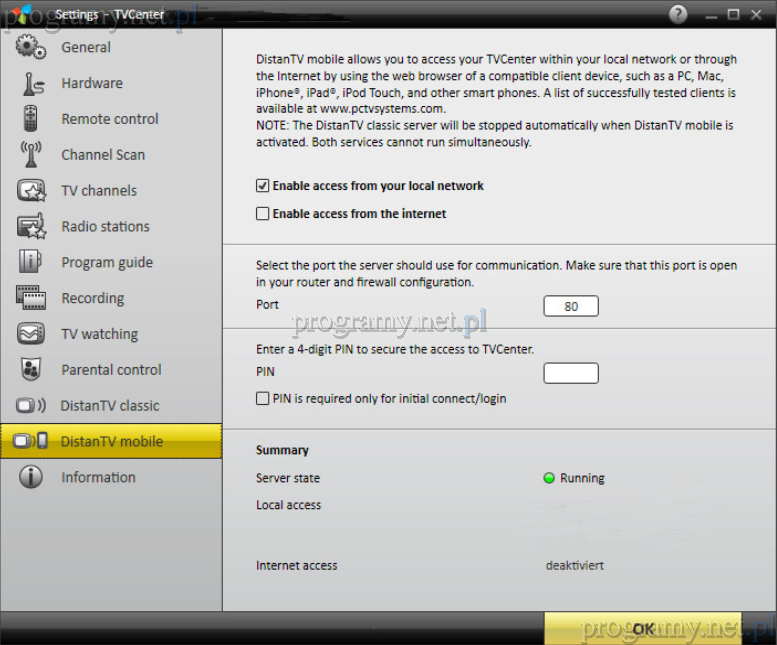
Task: Open TV channels via its star icon
Action: coord(31,191)
